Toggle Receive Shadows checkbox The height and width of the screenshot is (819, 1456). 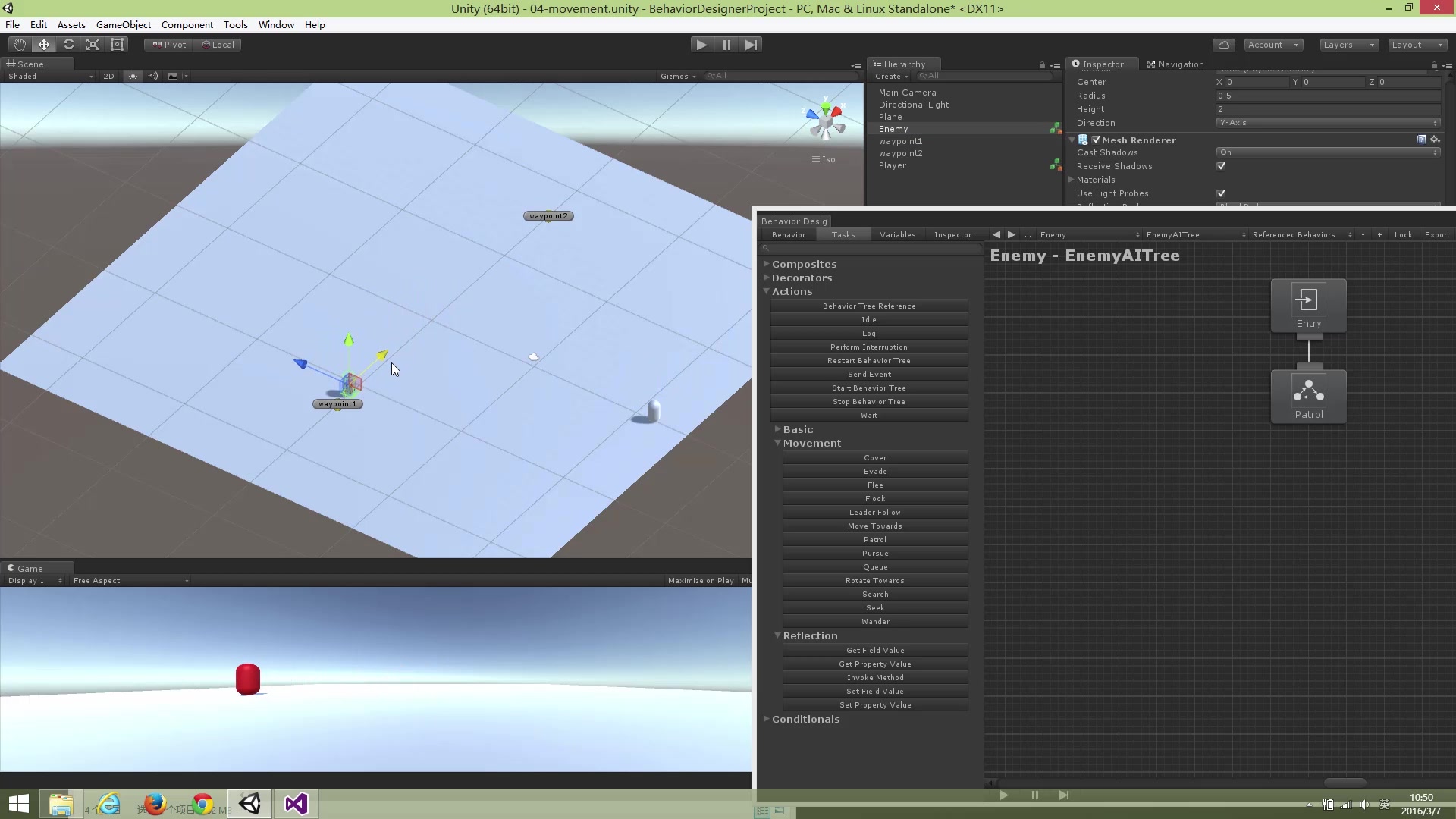1221,166
